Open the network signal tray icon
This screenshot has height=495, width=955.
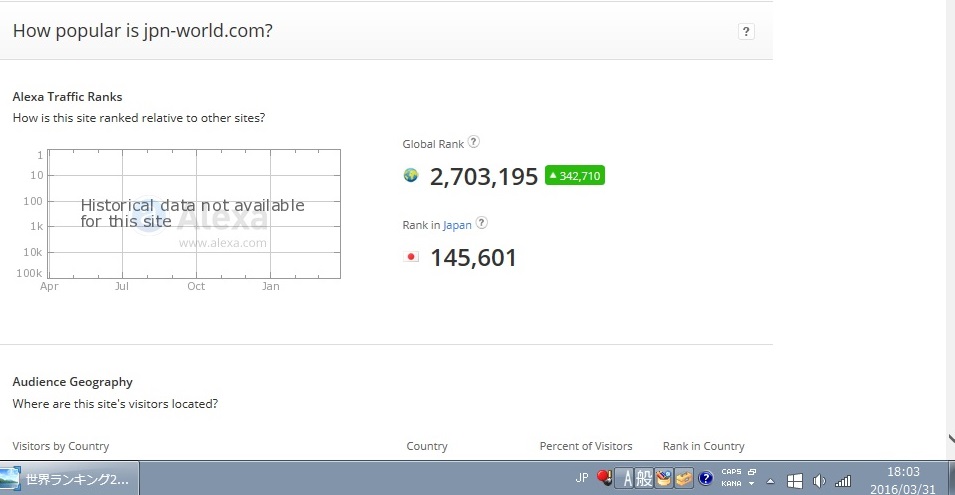pyautogui.click(x=843, y=481)
